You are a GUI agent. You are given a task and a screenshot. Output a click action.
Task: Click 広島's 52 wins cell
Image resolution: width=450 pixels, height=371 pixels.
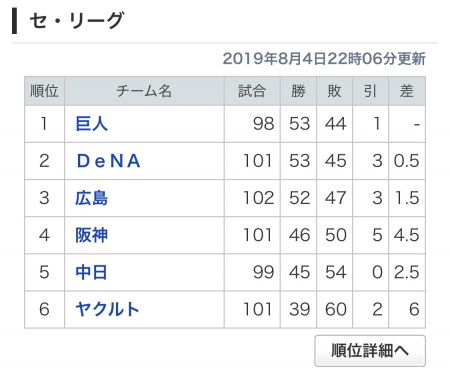[x=299, y=198]
